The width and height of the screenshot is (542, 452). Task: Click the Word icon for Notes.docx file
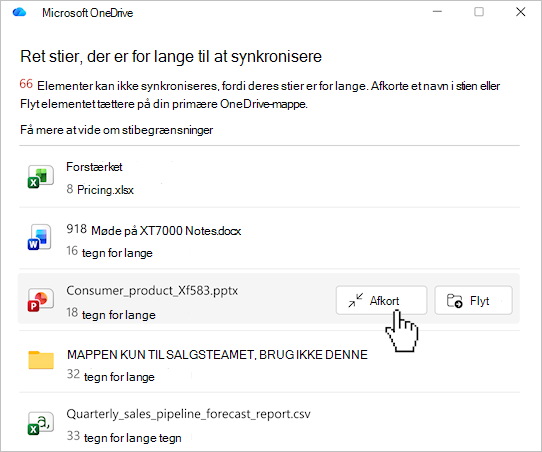click(x=40, y=237)
